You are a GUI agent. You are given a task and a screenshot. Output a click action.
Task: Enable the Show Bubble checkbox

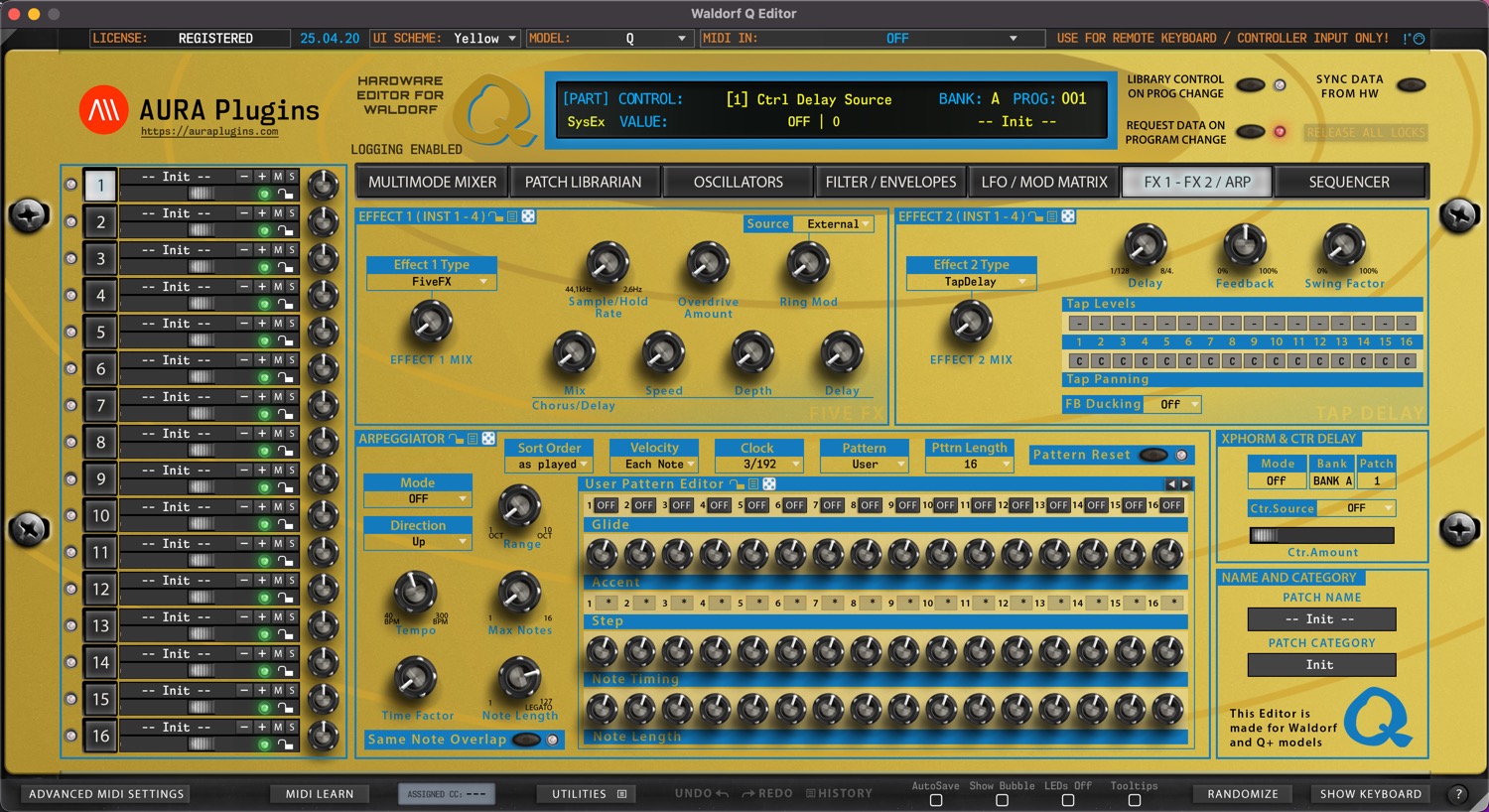[1002, 800]
